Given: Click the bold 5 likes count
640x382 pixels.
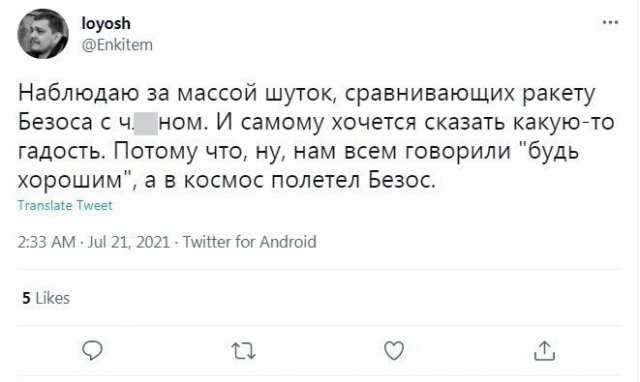Looking at the screenshot, I should pos(27,298).
